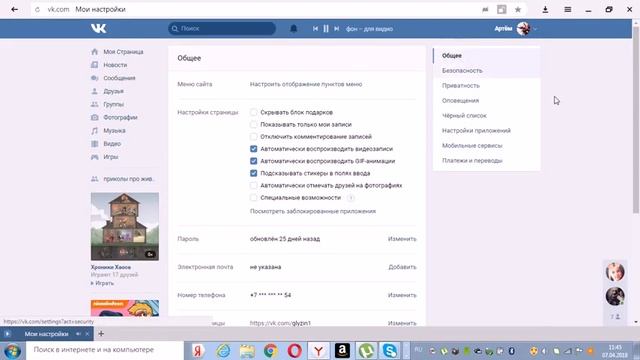
Task: Switch to Мобильные сервисы tab
Action: [487, 146]
